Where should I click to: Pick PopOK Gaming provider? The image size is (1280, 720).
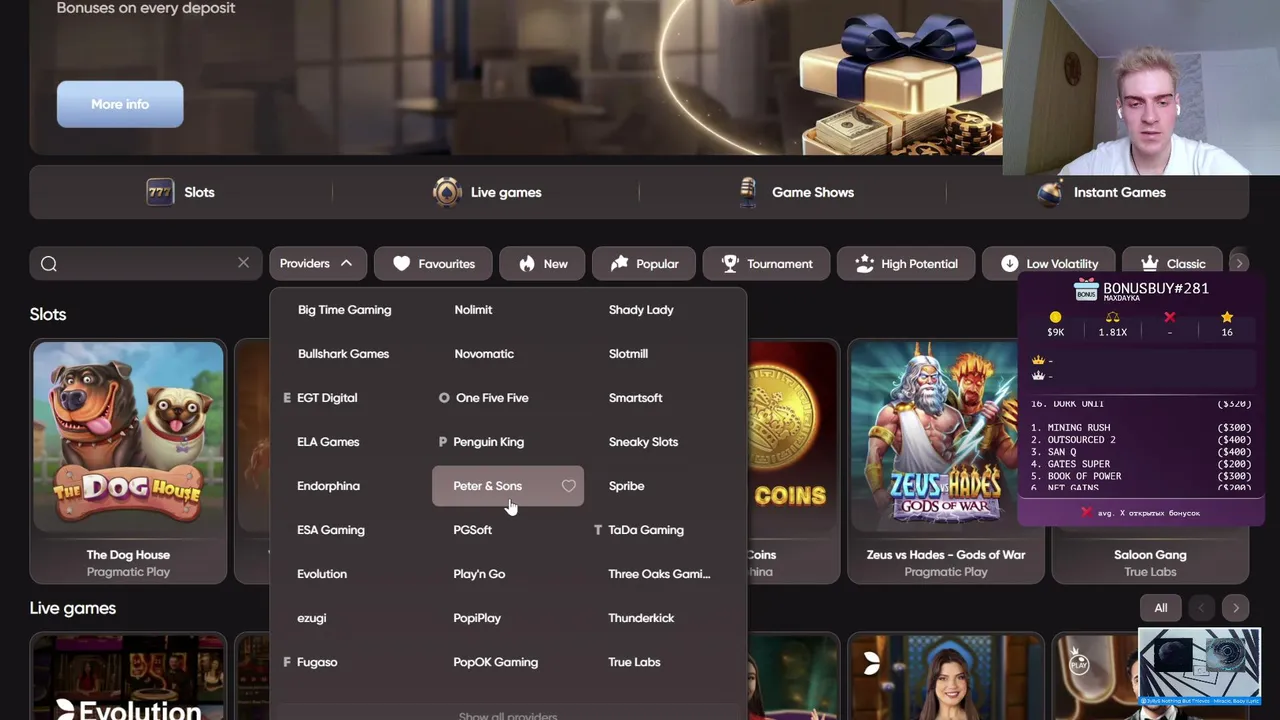point(495,662)
